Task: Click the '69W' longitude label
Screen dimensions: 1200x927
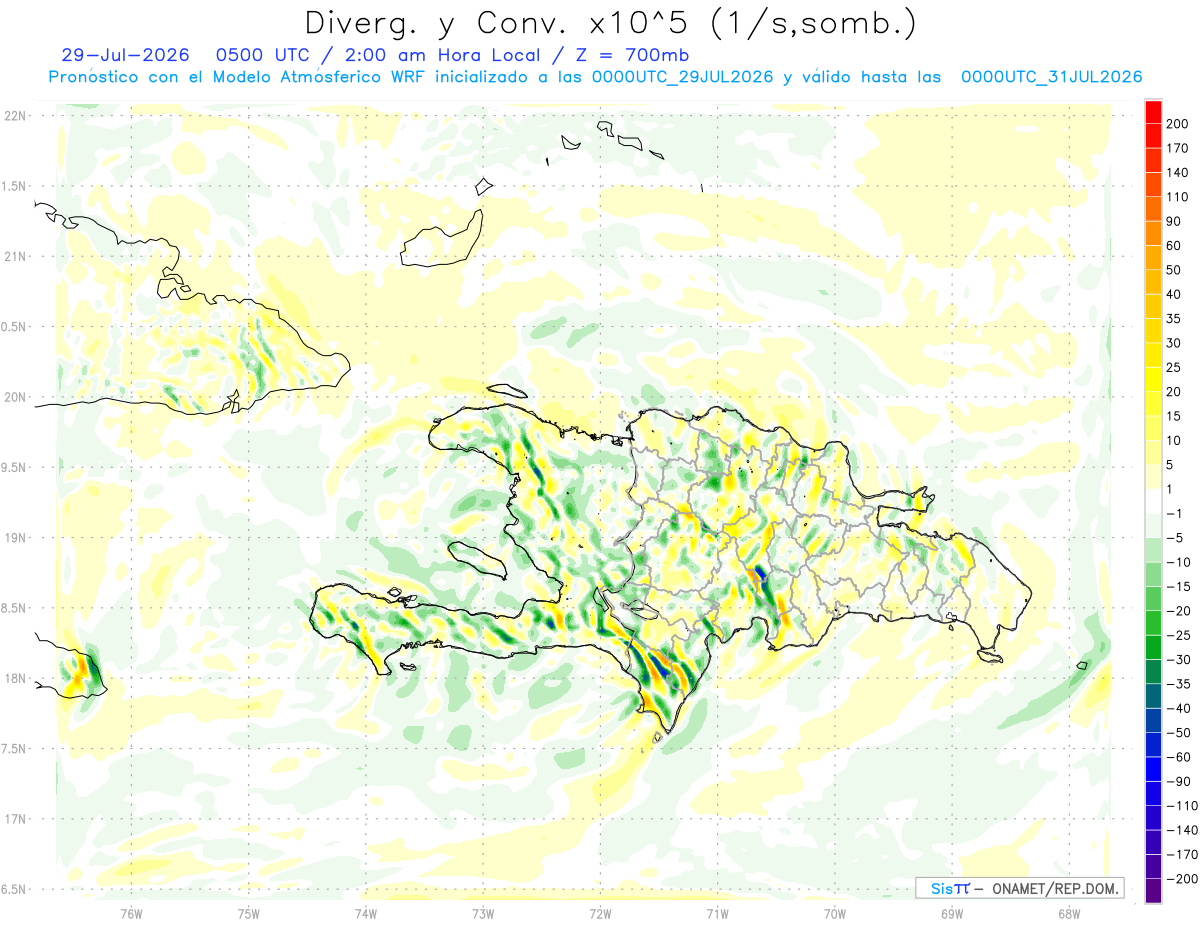Action: pyautogui.click(x=952, y=913)
